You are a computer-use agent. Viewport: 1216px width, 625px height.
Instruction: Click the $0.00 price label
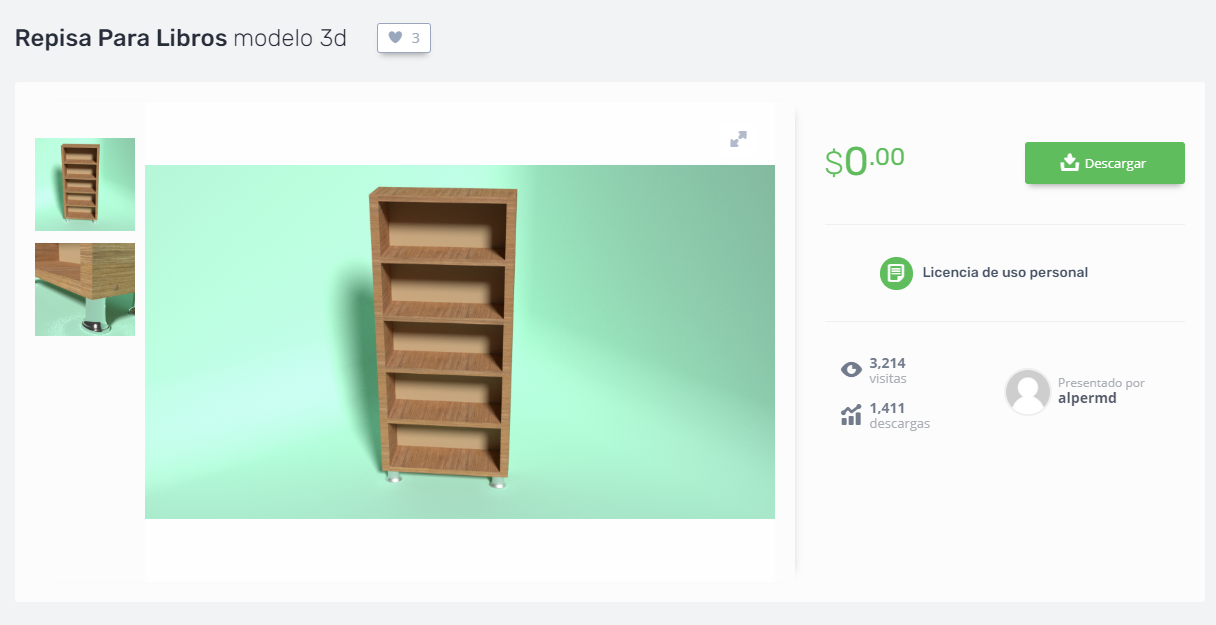(x=865, y=161)
